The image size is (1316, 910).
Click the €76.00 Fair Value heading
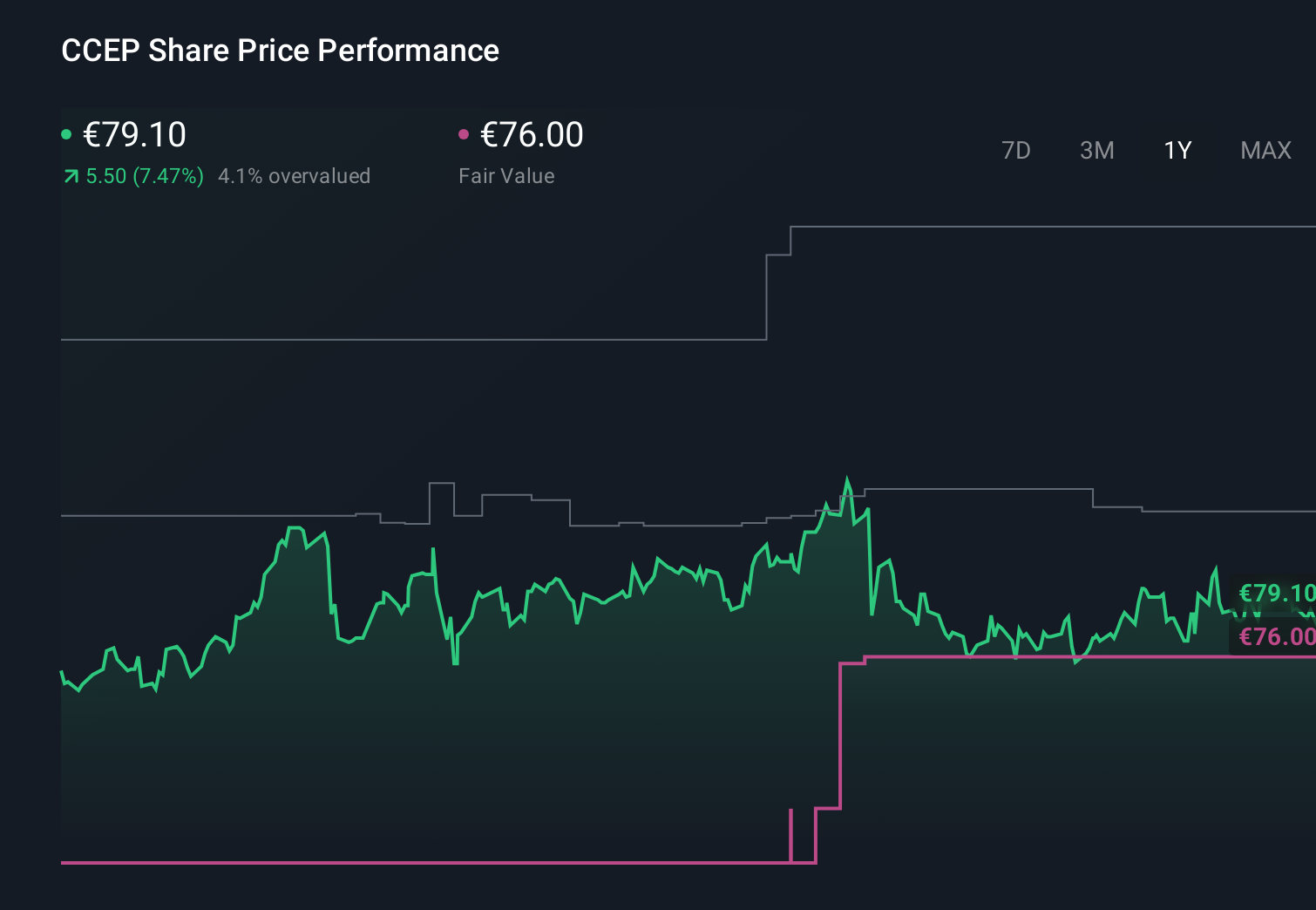pos(532,135)
